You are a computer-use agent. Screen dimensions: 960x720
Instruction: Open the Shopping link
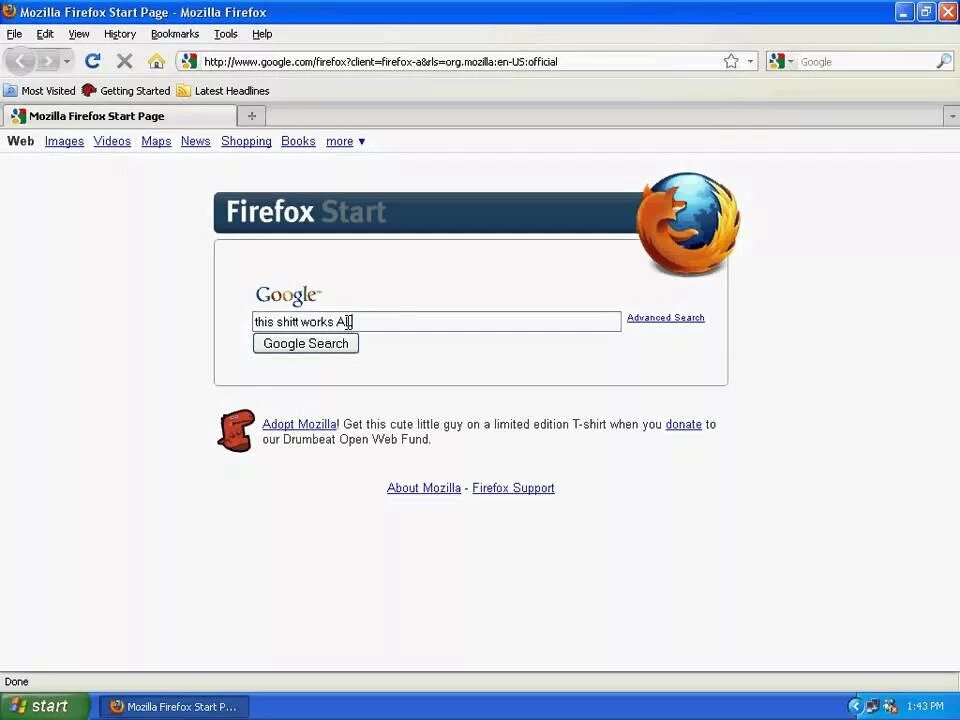(246, 141)
